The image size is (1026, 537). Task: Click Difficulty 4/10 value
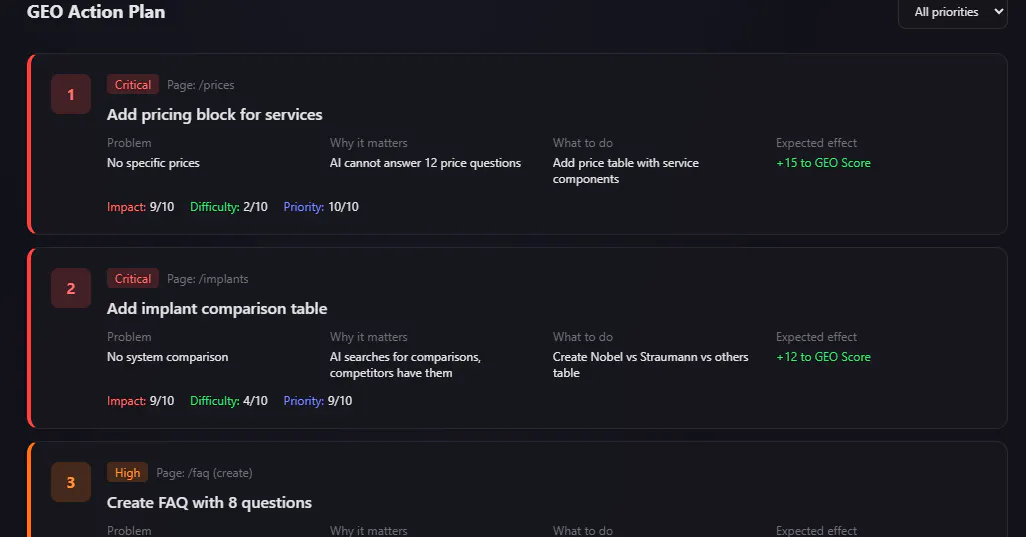(x=229, y=401)
